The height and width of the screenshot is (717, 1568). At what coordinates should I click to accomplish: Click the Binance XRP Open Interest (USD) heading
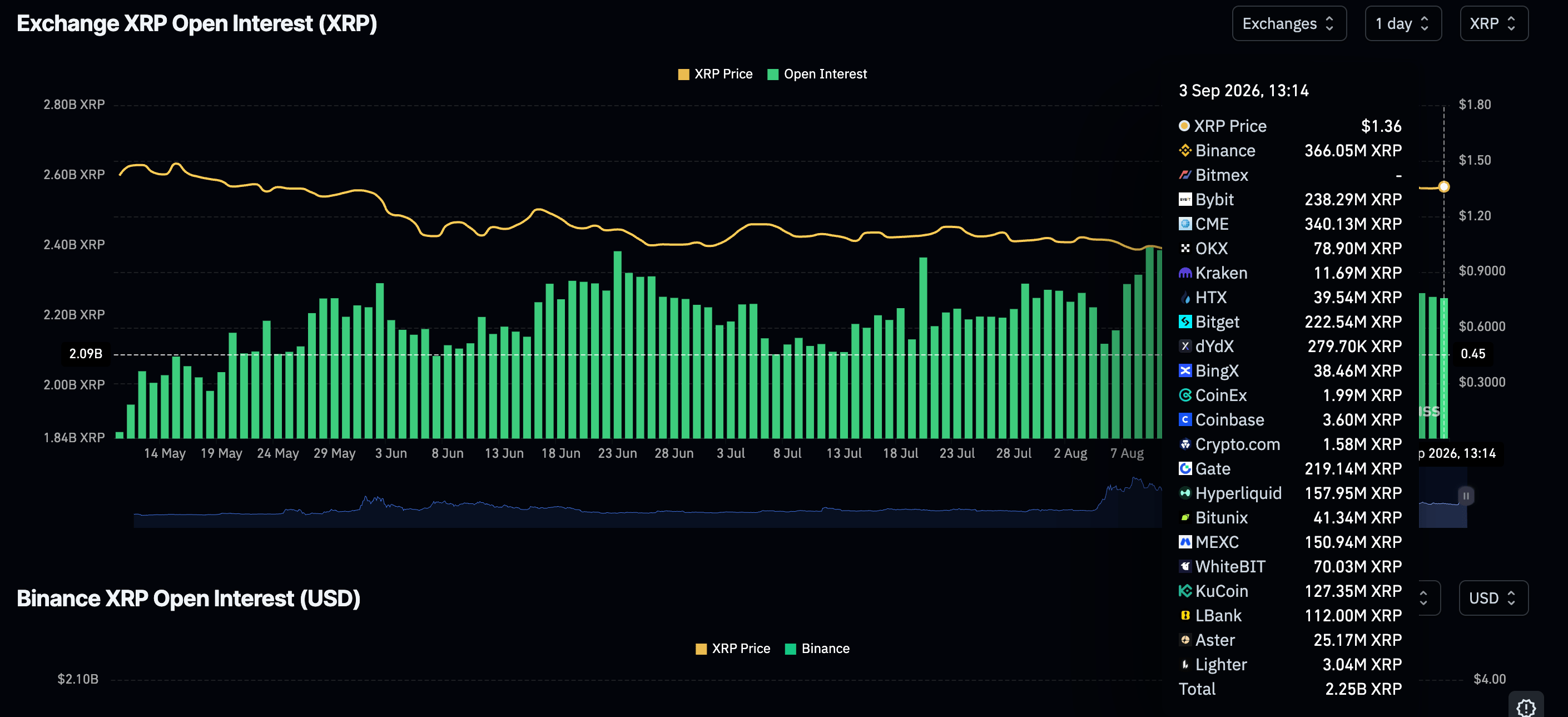coord(188,598)
